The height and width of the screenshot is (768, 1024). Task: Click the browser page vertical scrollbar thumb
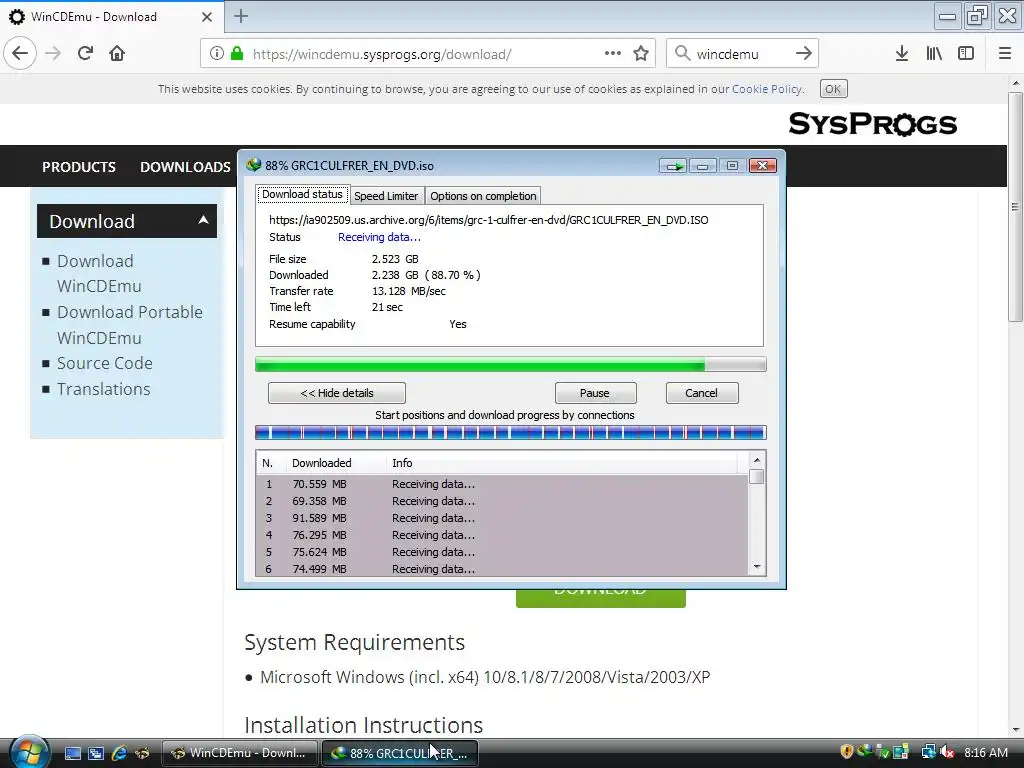point(1016,206)
